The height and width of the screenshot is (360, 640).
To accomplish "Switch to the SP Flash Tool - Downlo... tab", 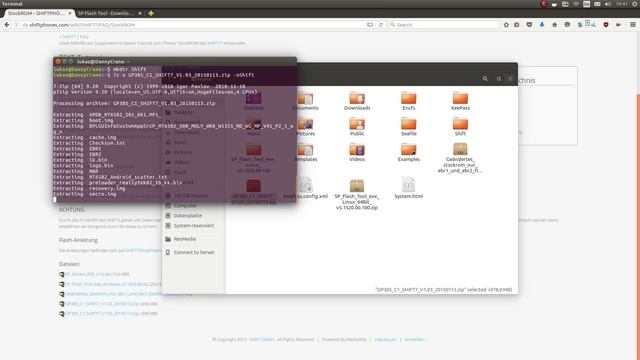I will (x=105, y=13).
